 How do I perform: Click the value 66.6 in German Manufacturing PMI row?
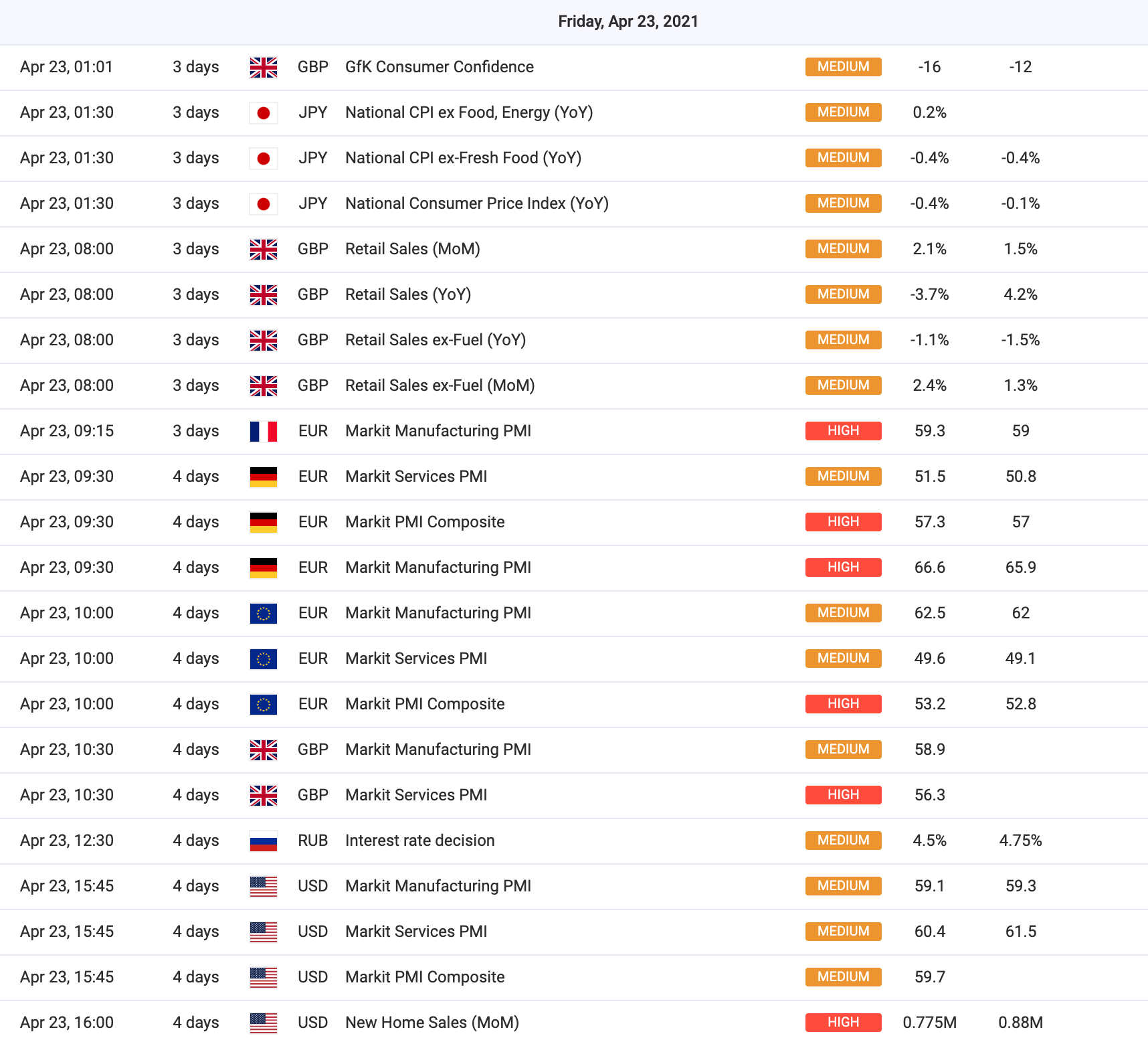tap(929, 568)
